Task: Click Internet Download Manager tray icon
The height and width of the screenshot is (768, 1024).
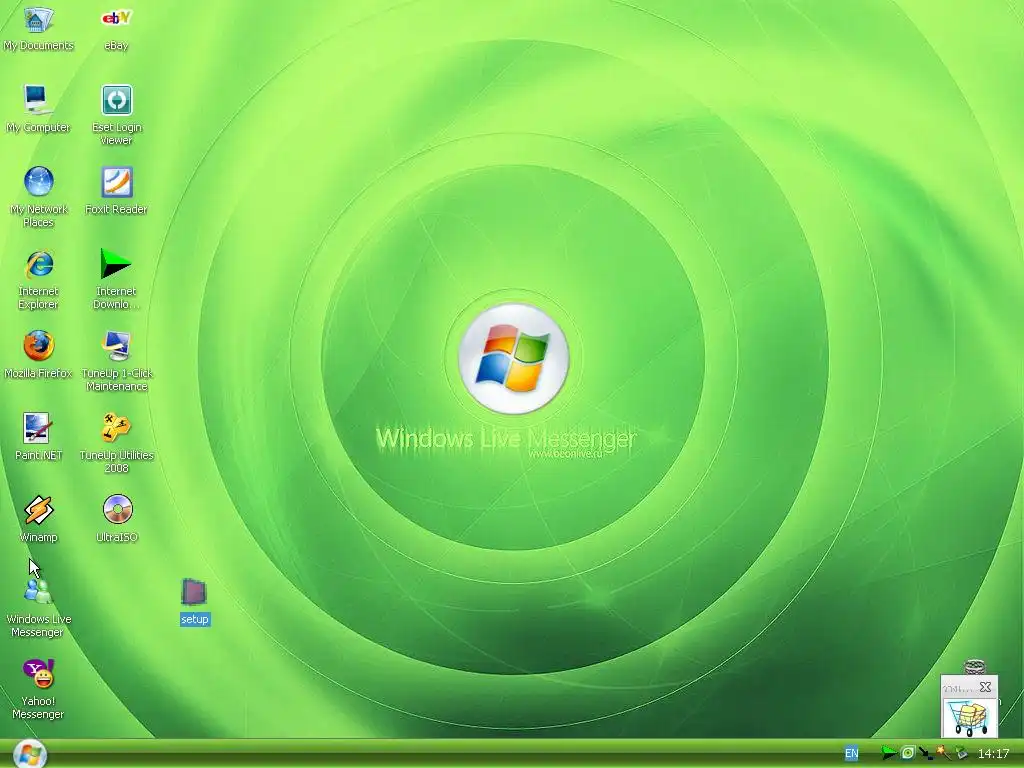Action: click(x=888, y=753)
